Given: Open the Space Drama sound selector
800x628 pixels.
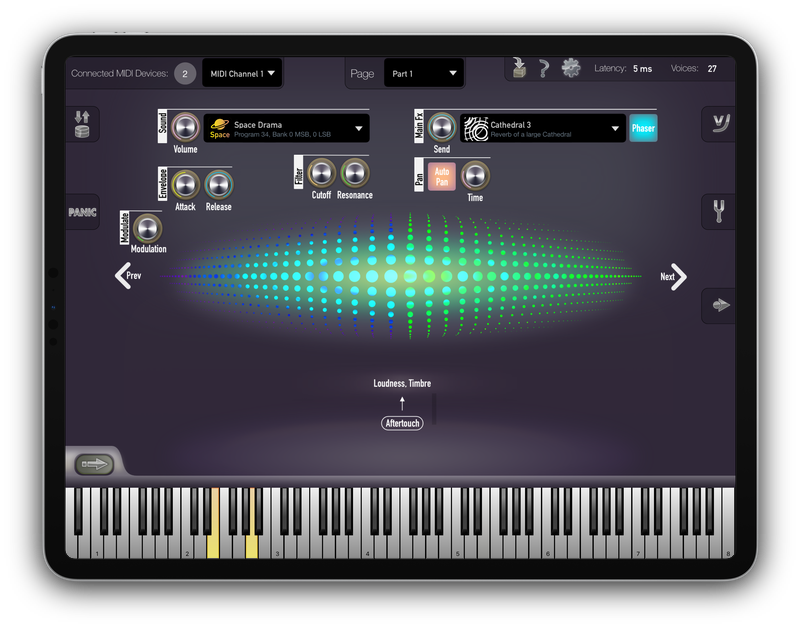Looking at the screenshot, I should 286,128.
